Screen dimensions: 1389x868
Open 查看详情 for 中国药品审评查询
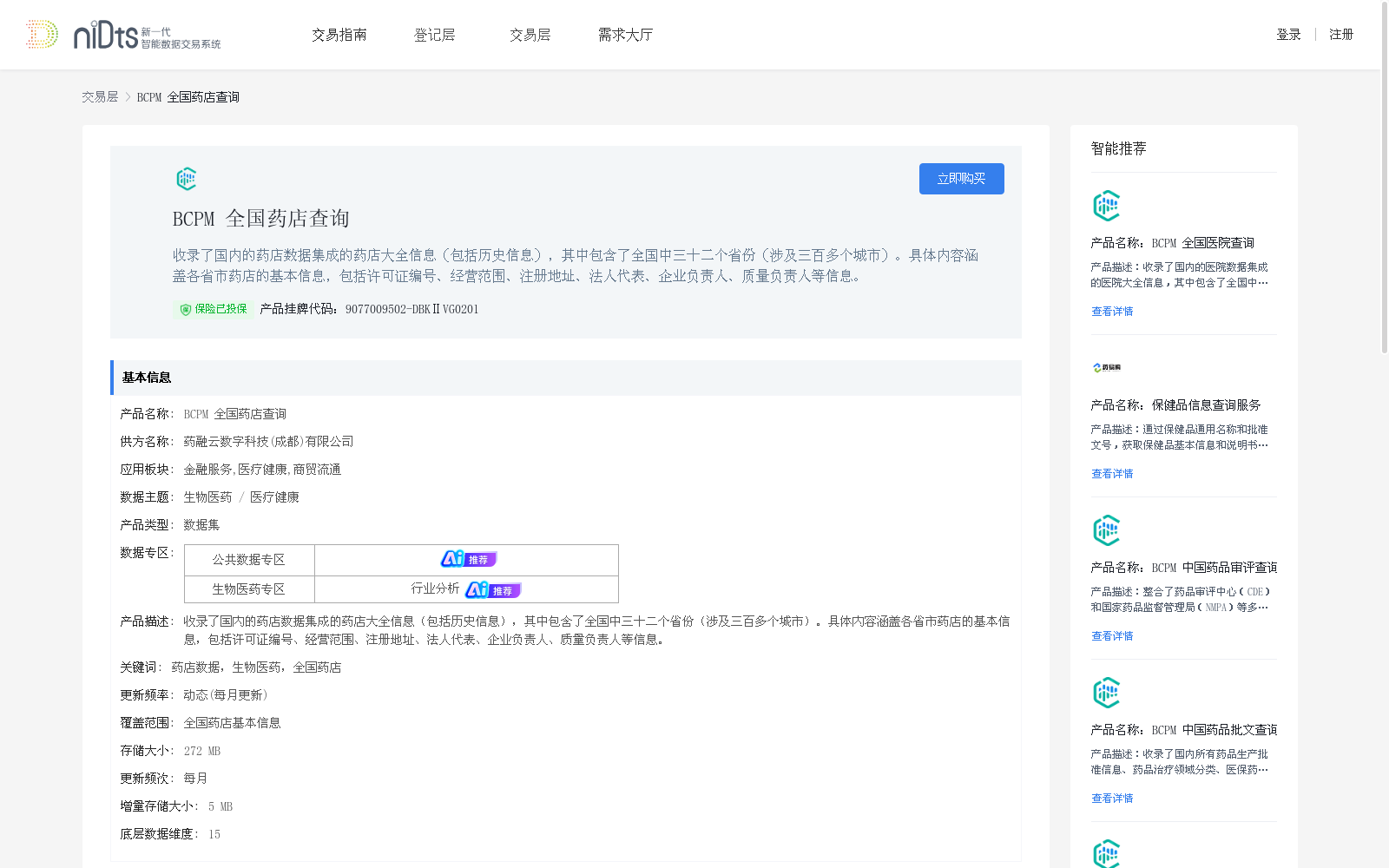click(1112, 636)
